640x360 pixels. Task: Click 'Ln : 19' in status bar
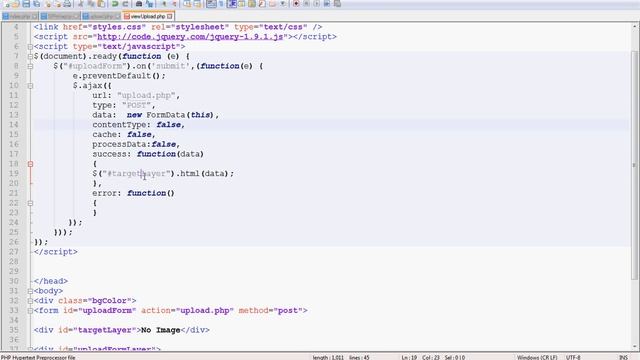coord(409,357)
